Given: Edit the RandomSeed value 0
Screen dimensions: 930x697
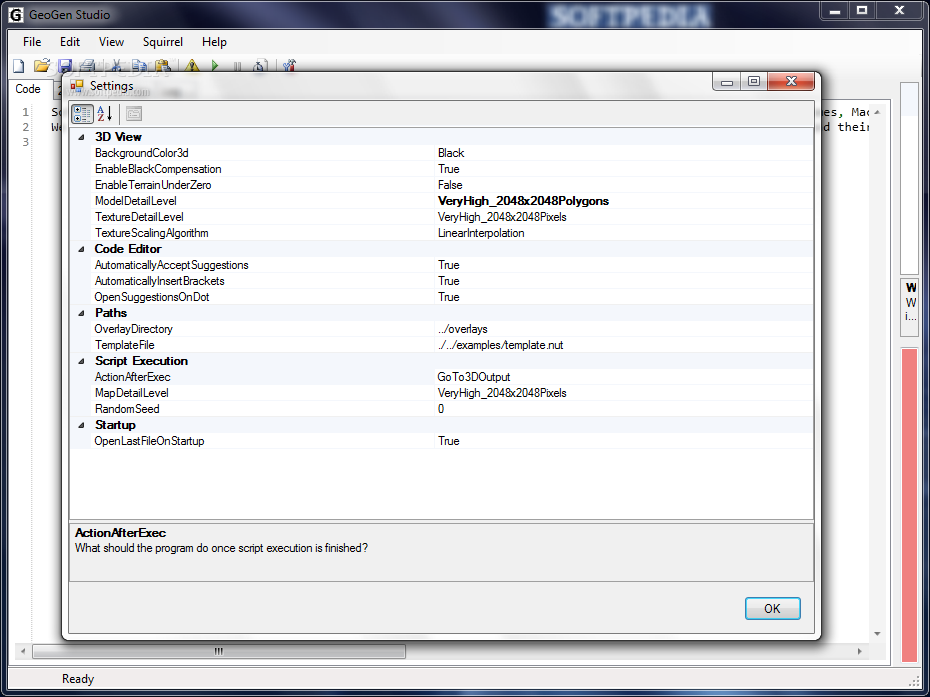Looking at the screenshot, I should pyautogui.click(x=623, y=409).
